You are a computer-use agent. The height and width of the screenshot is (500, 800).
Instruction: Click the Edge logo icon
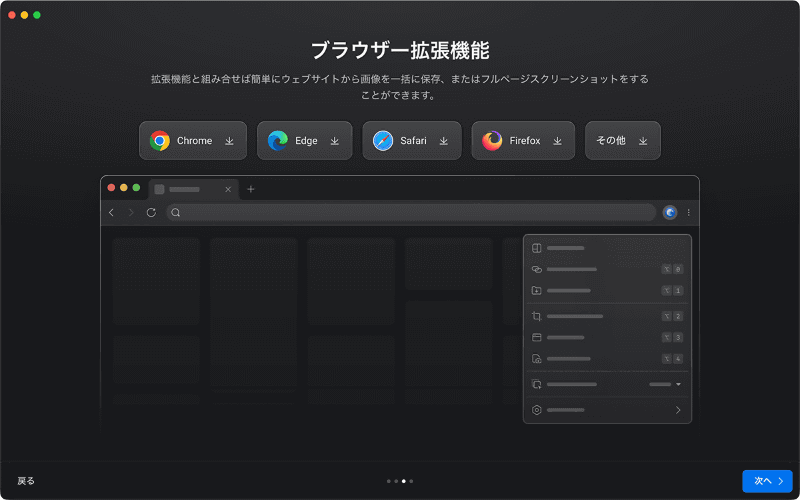click(278, 141)
